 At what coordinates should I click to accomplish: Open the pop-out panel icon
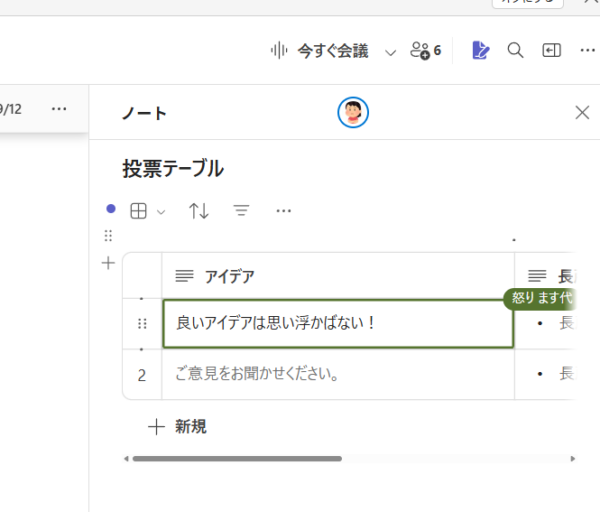click(x=551, y=51)
